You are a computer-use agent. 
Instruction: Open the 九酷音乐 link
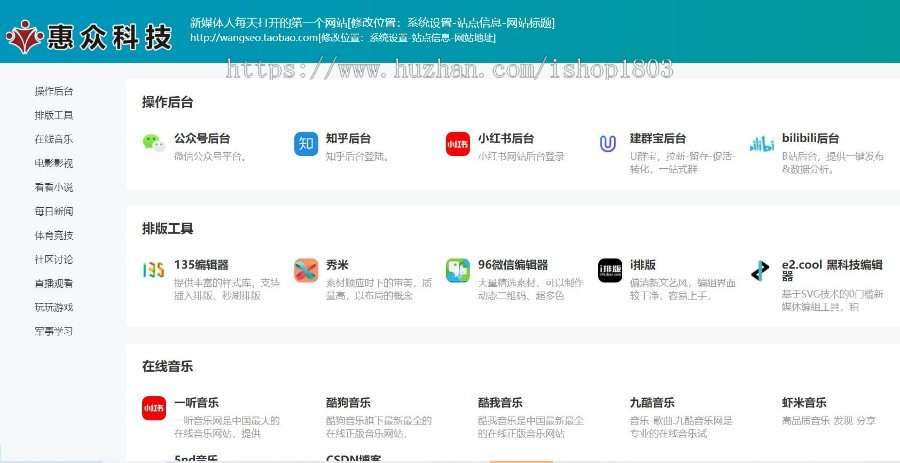(652, 403)
